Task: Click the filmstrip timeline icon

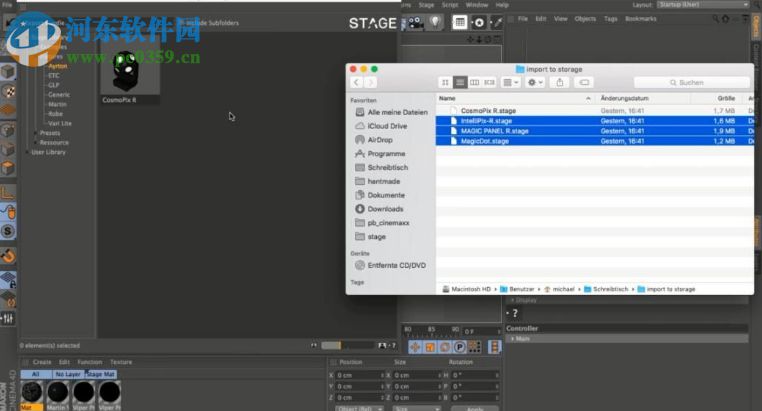Action: tap(494, 347)
